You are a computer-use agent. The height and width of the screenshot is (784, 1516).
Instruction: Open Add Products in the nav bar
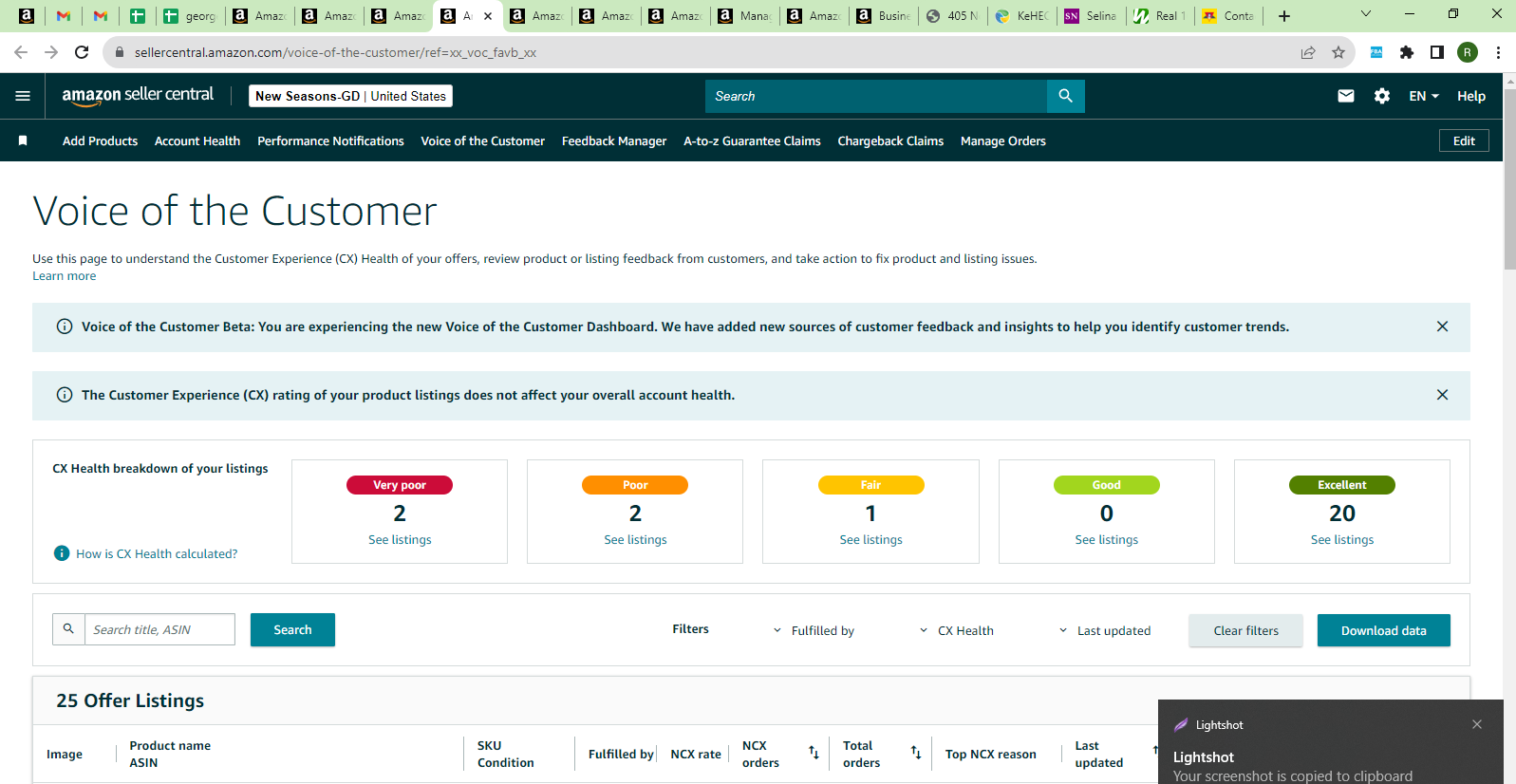pyautogui.click(x=100, y=140)
